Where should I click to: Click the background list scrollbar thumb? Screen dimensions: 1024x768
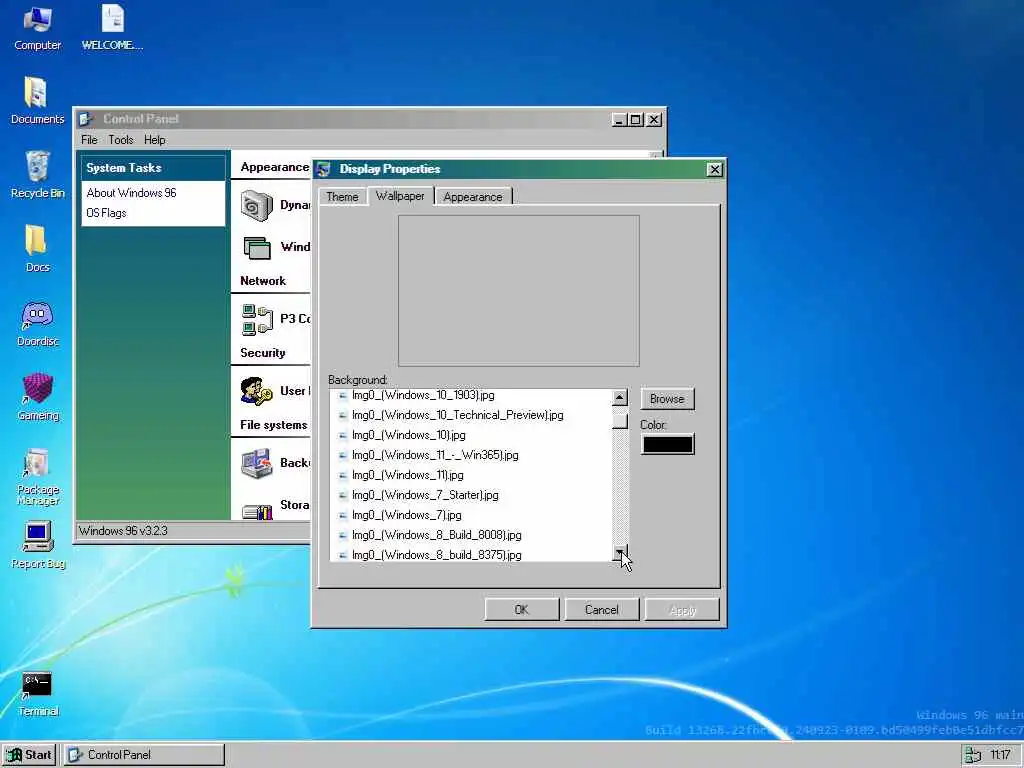pos(620,421)
